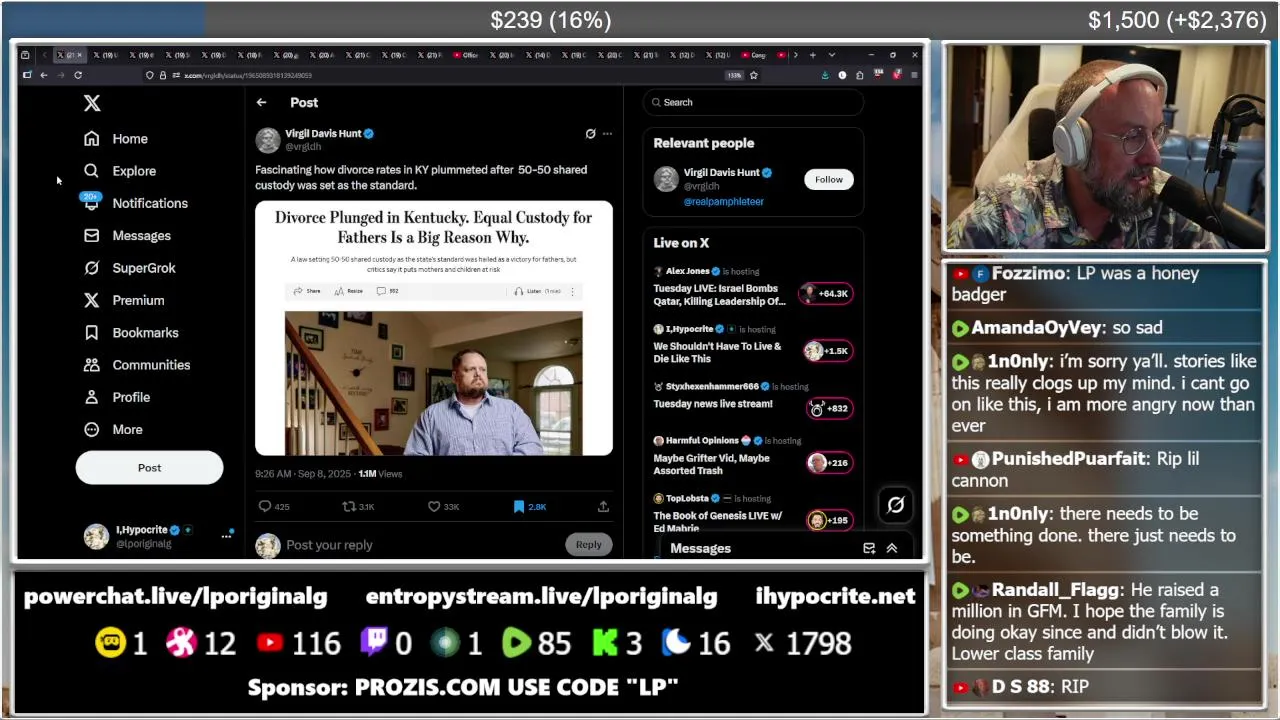This screenshot has width=1280, height=720.
Task: Open SuperGrok from the sidebar
Action: [130, 268]
